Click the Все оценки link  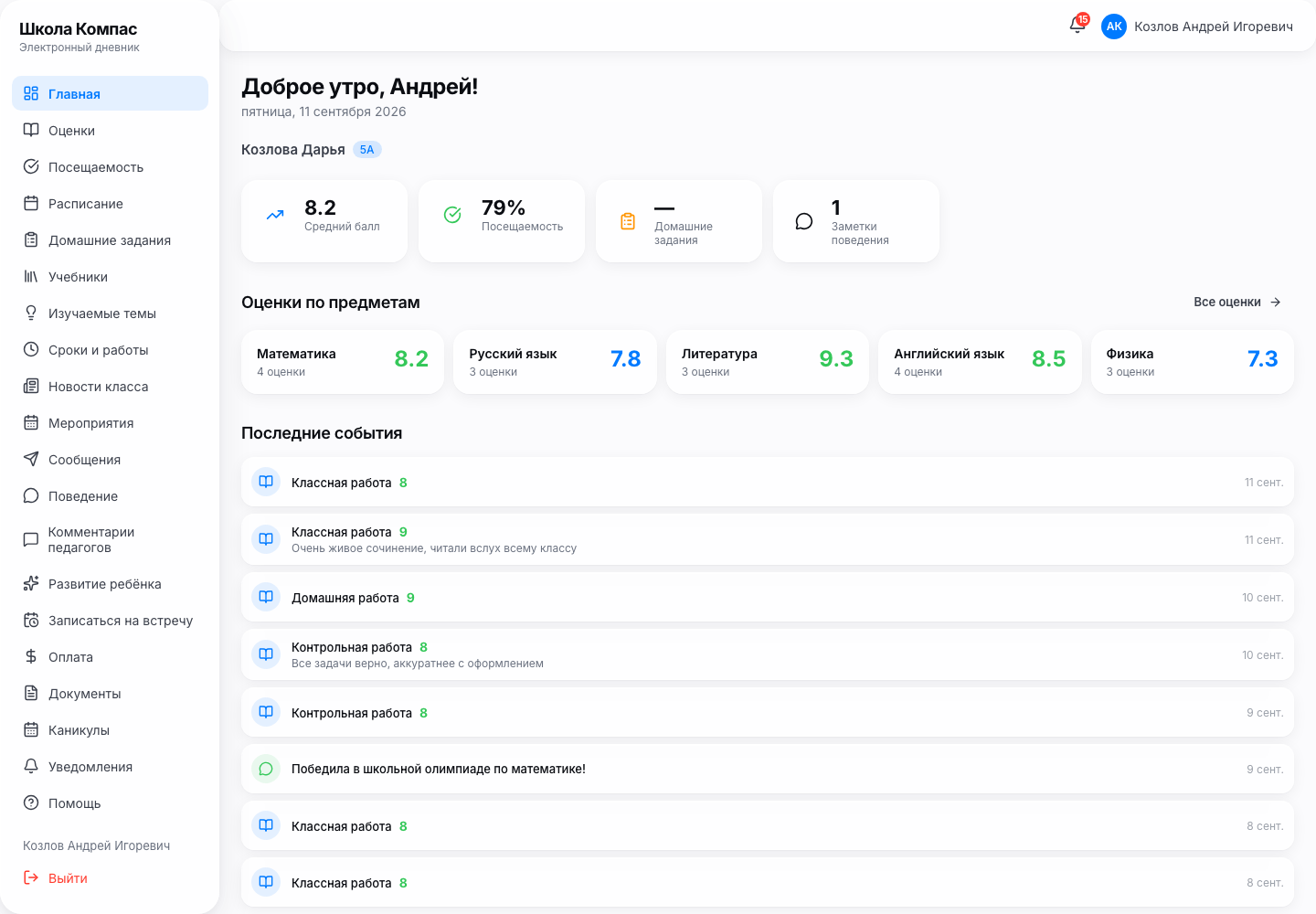pyautogui.click(x=1237, y=302)
